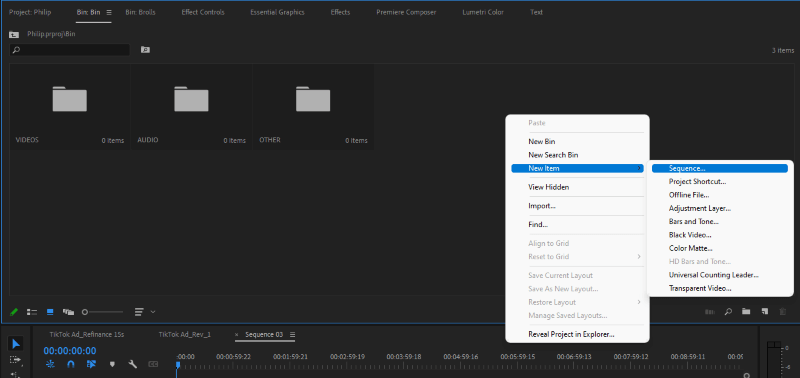
Task: Expand the sort icons dropdown chevron
Action: (153, 312)
